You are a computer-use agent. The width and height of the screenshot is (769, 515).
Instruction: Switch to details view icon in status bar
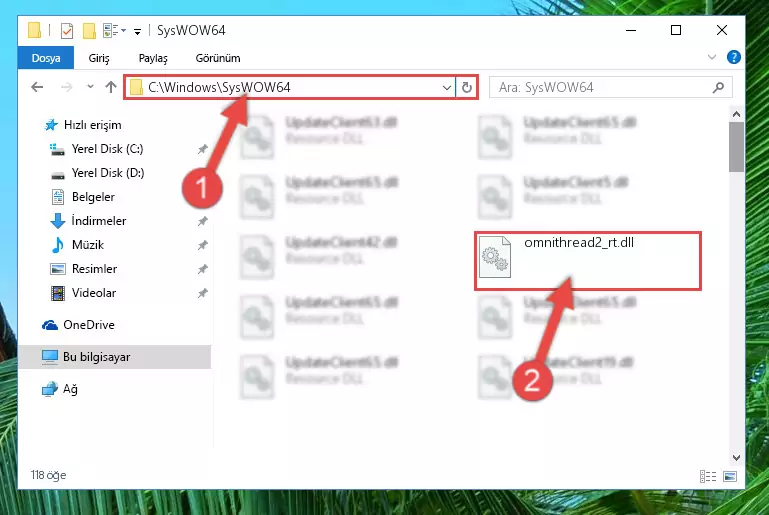coord(708,476)
